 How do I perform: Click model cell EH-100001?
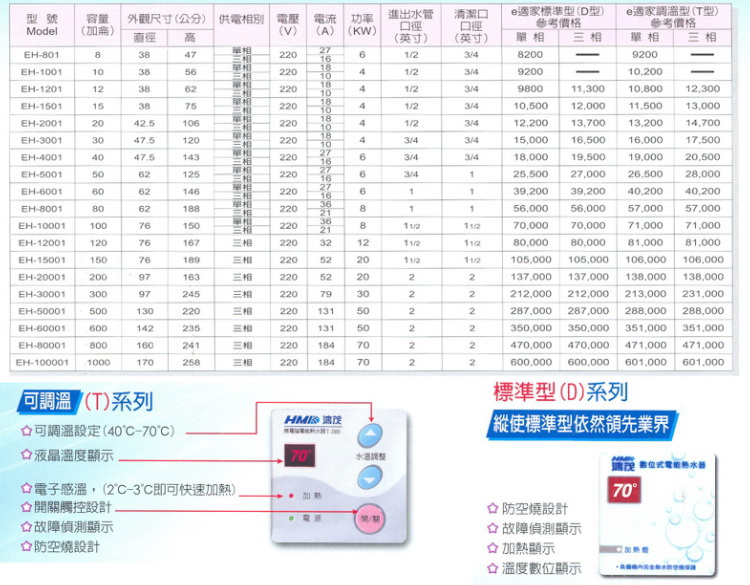[42, 363]
